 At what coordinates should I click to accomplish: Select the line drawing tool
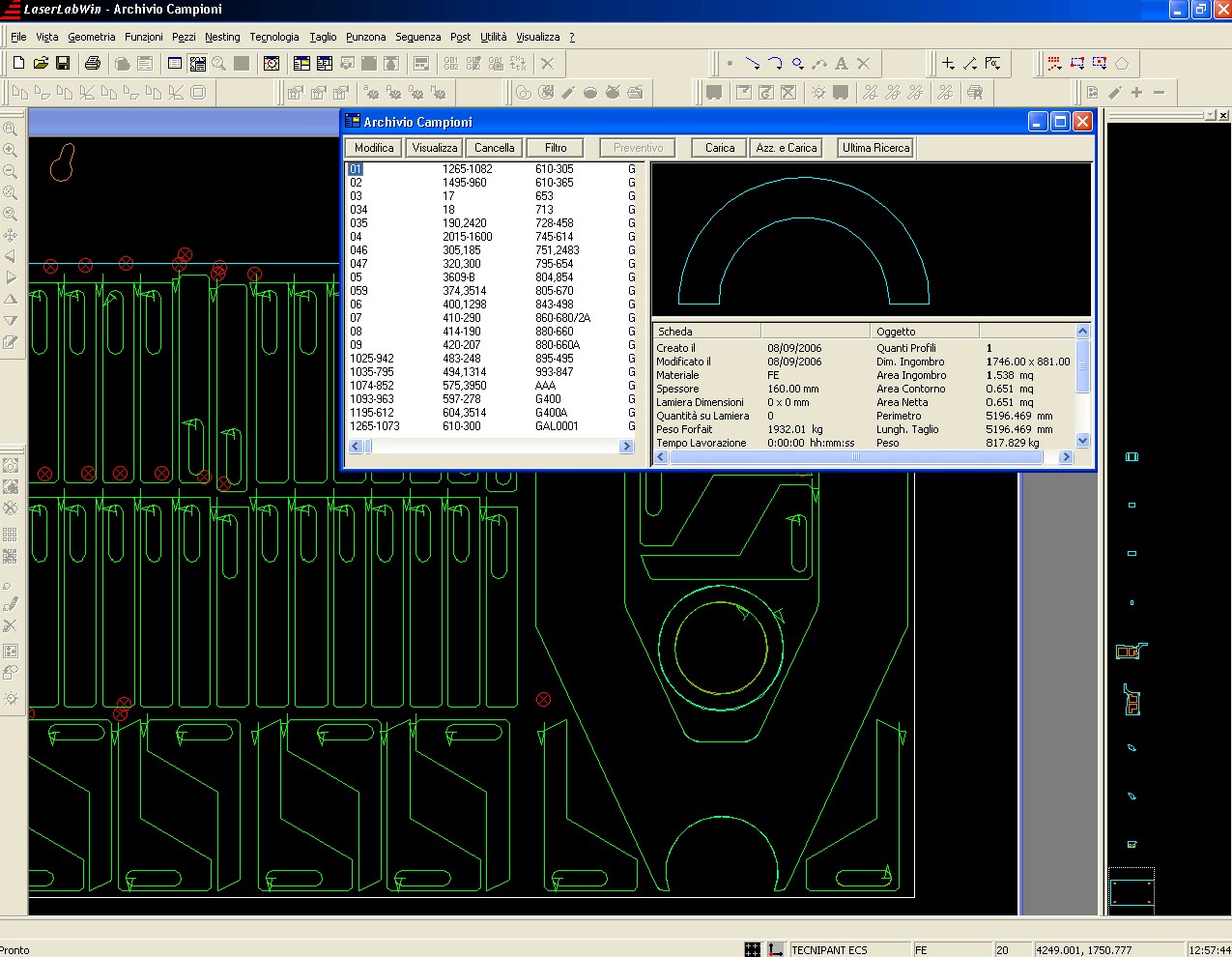click(x=753, y=63)
